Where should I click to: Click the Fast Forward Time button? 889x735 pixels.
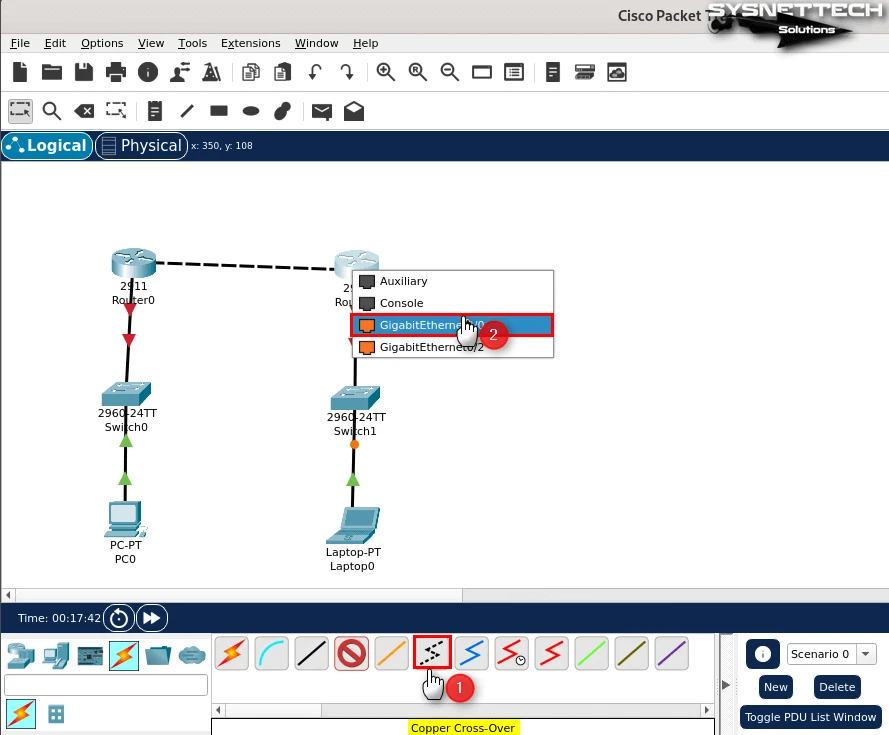click(x=151, y=618)
